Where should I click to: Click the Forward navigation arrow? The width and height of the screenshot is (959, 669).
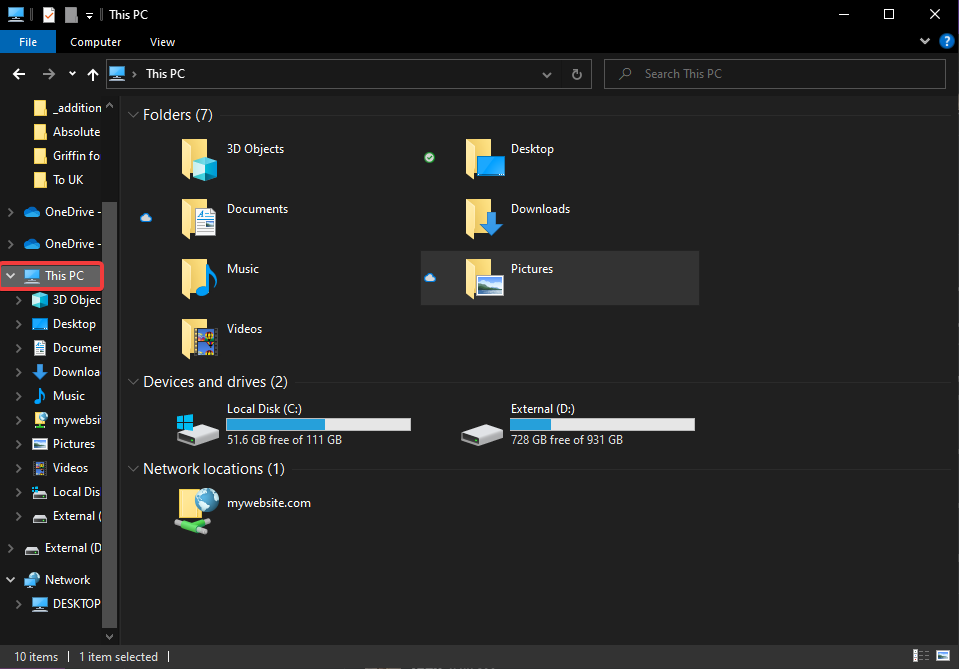(x=48, y=74)
